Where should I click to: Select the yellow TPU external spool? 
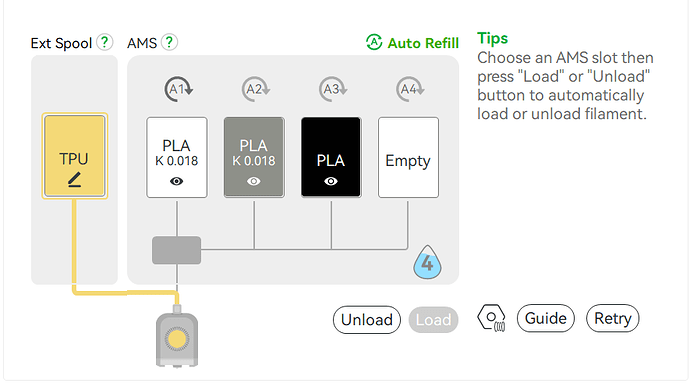(75, 156)
